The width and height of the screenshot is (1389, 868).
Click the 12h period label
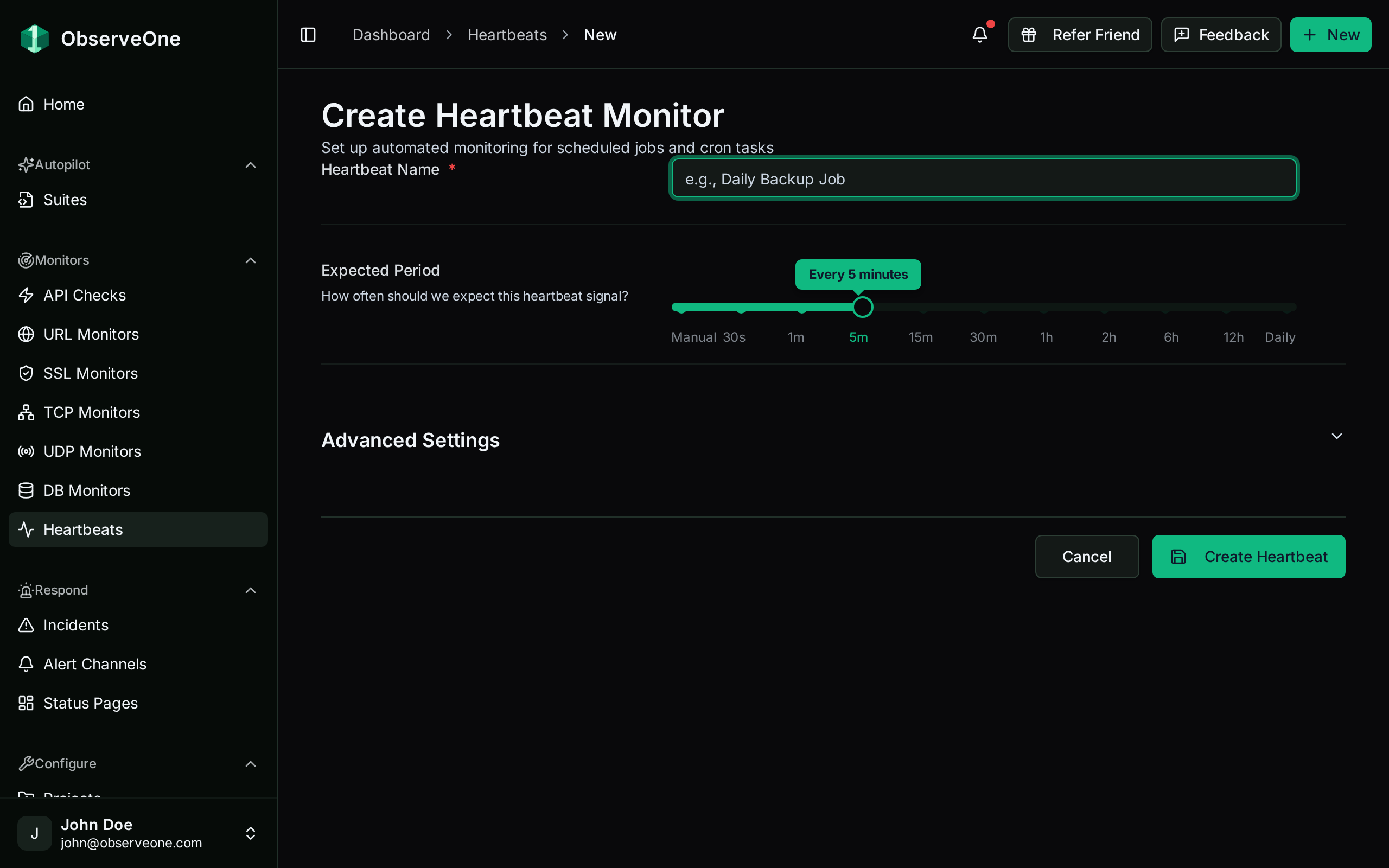(x=1233, y=337)
